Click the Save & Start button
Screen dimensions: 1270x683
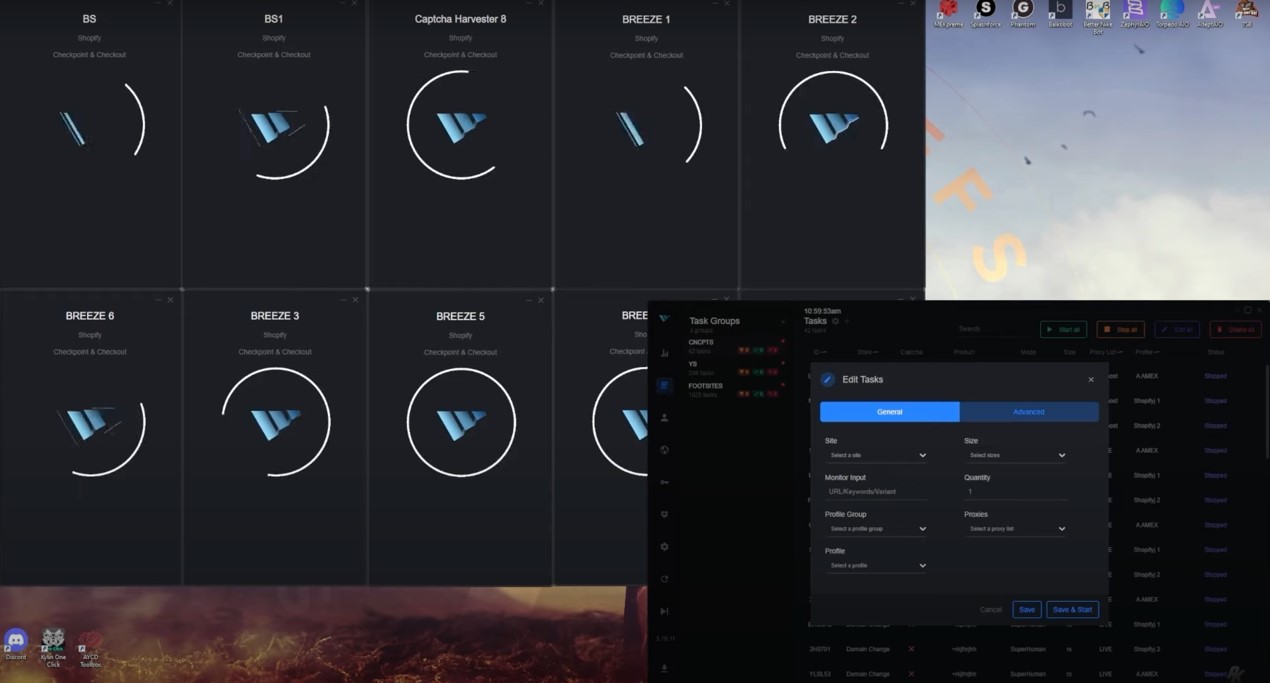[x=1073, y=610]
